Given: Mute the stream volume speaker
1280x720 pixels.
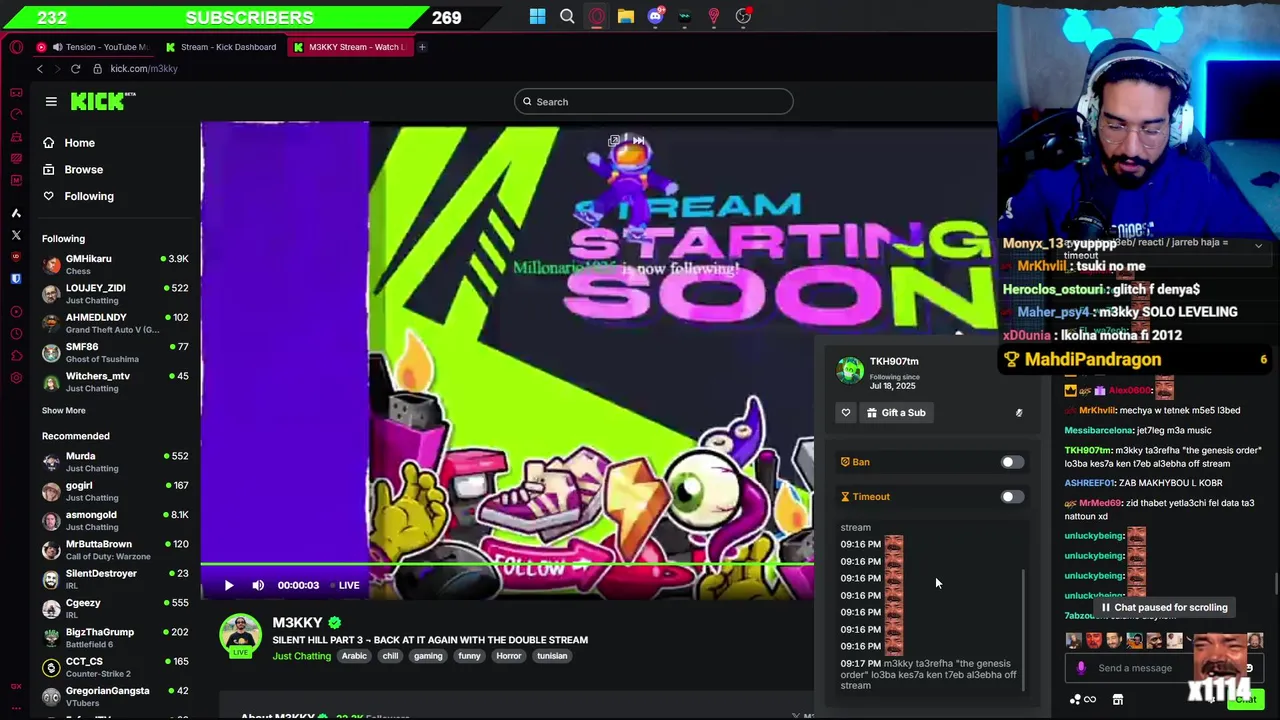Looking at the screenshot, I should pos(258,585).
